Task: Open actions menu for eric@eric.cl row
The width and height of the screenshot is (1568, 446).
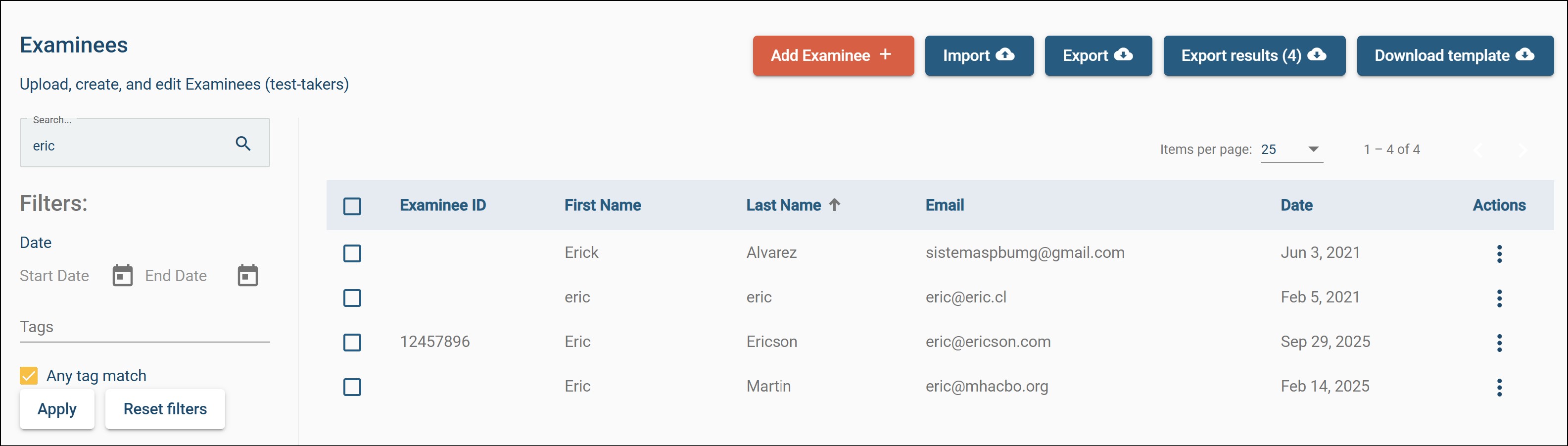Action: 1499,298
